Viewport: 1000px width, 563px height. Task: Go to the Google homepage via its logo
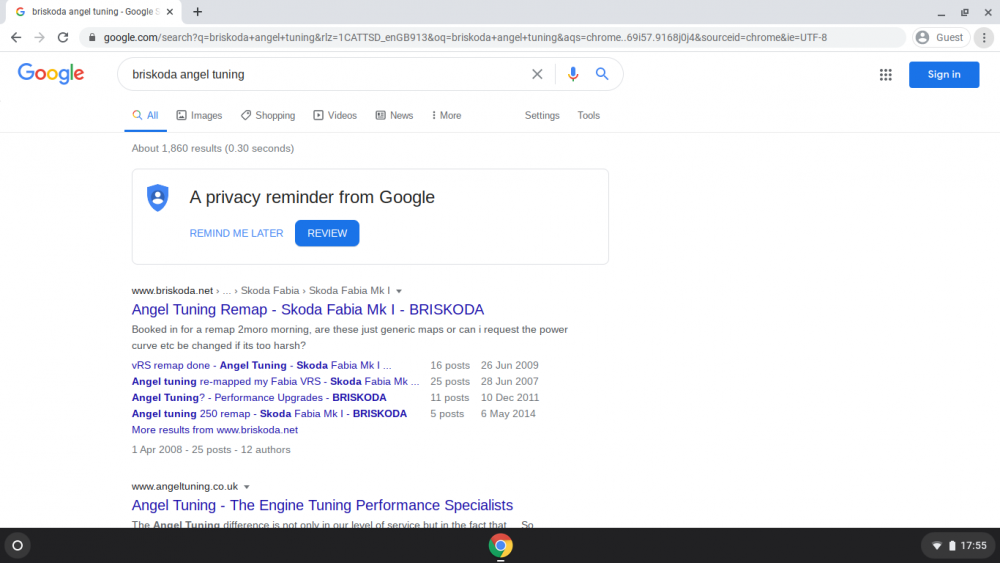(x=51, y=73)
